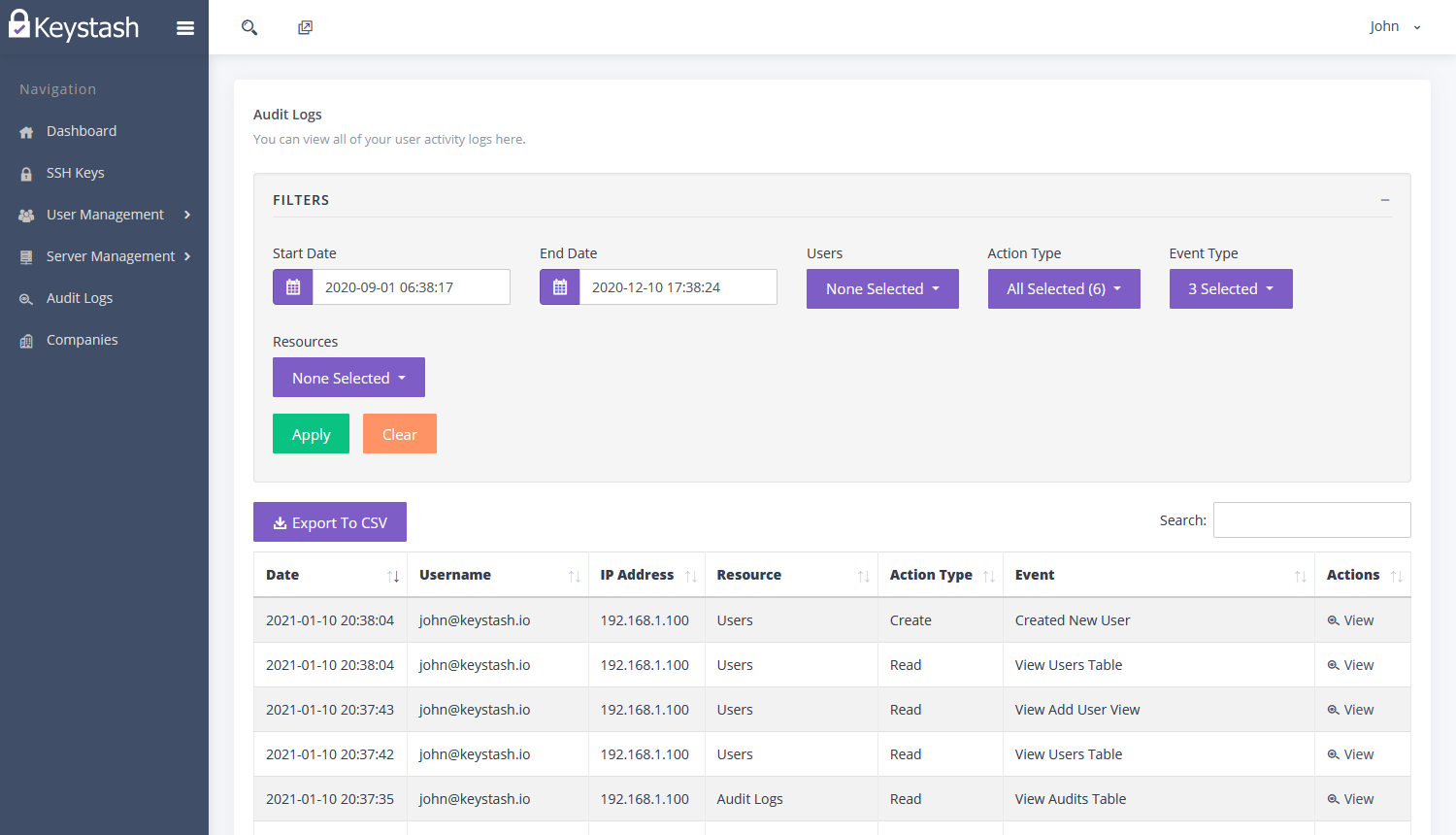
Task: Open the search magnifier in the top toolbar
Action: (x=249, y=27)
